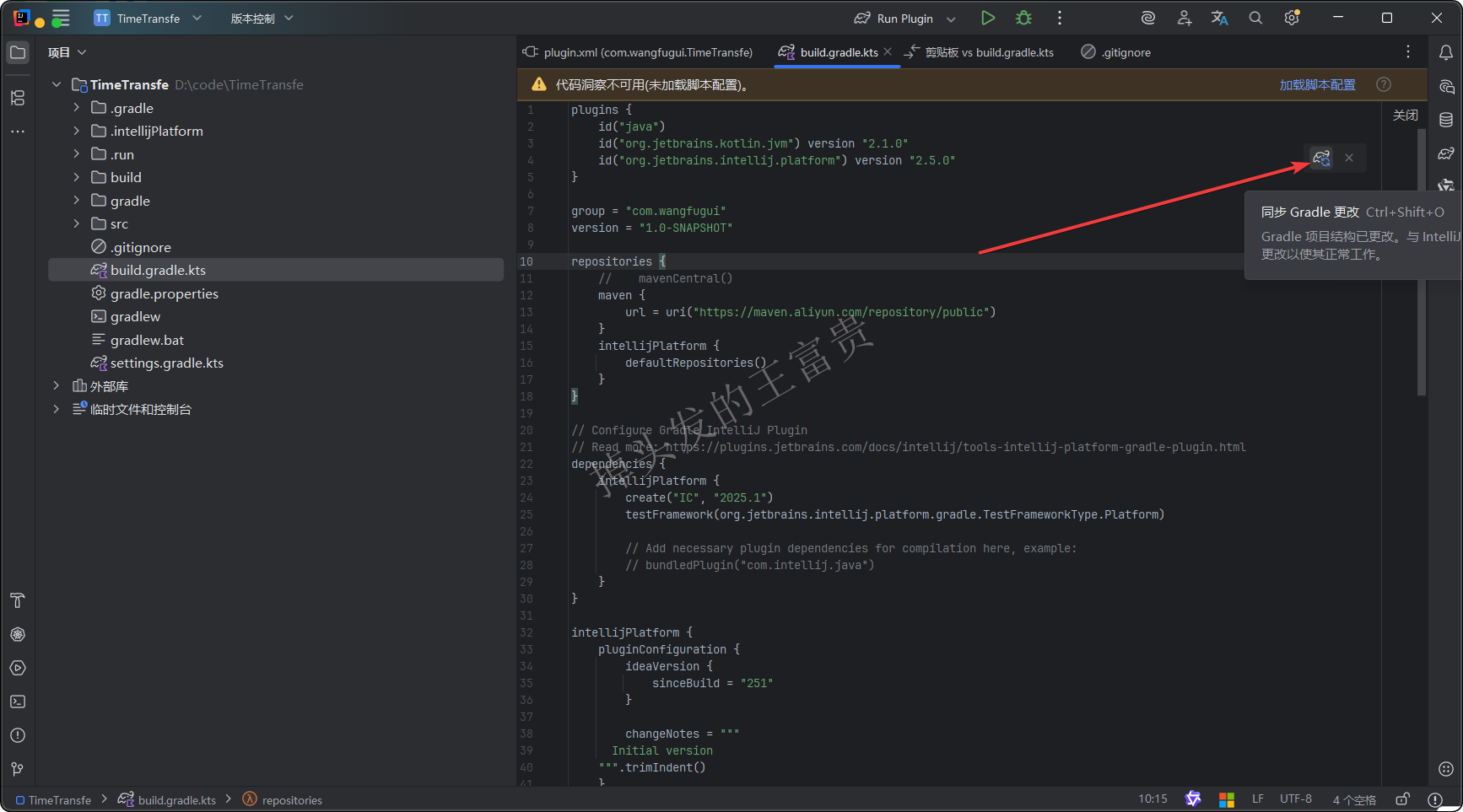Viewport: 1463px width, 812px height.
Task: Select build.gradle.kts in project tree
Action: coord(276,270)
